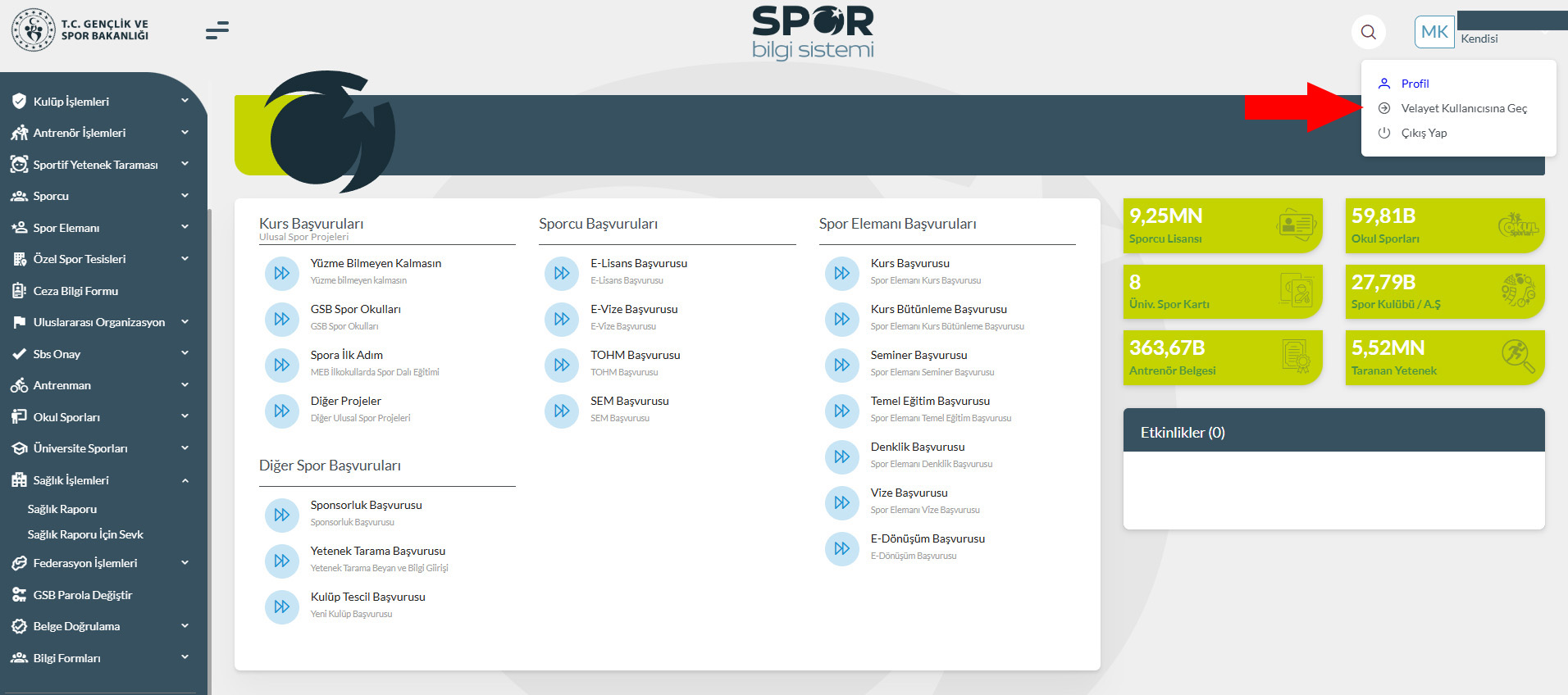Toggle the hamburger sidebar menu icon

point(217,31)
